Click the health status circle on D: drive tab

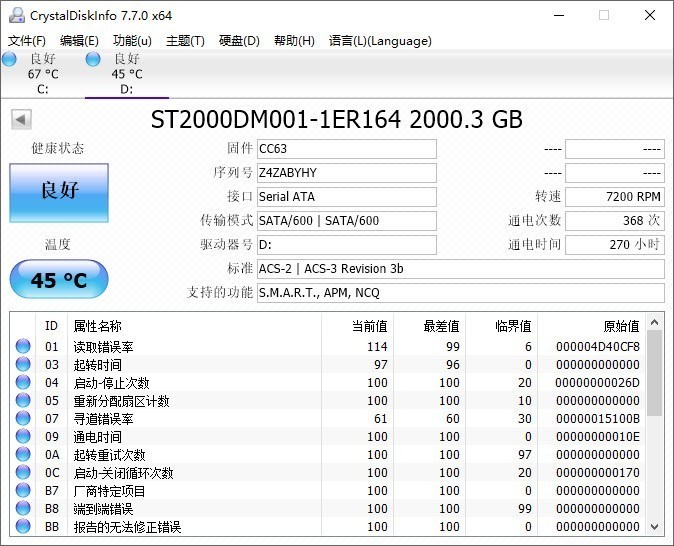coord(93,59)
